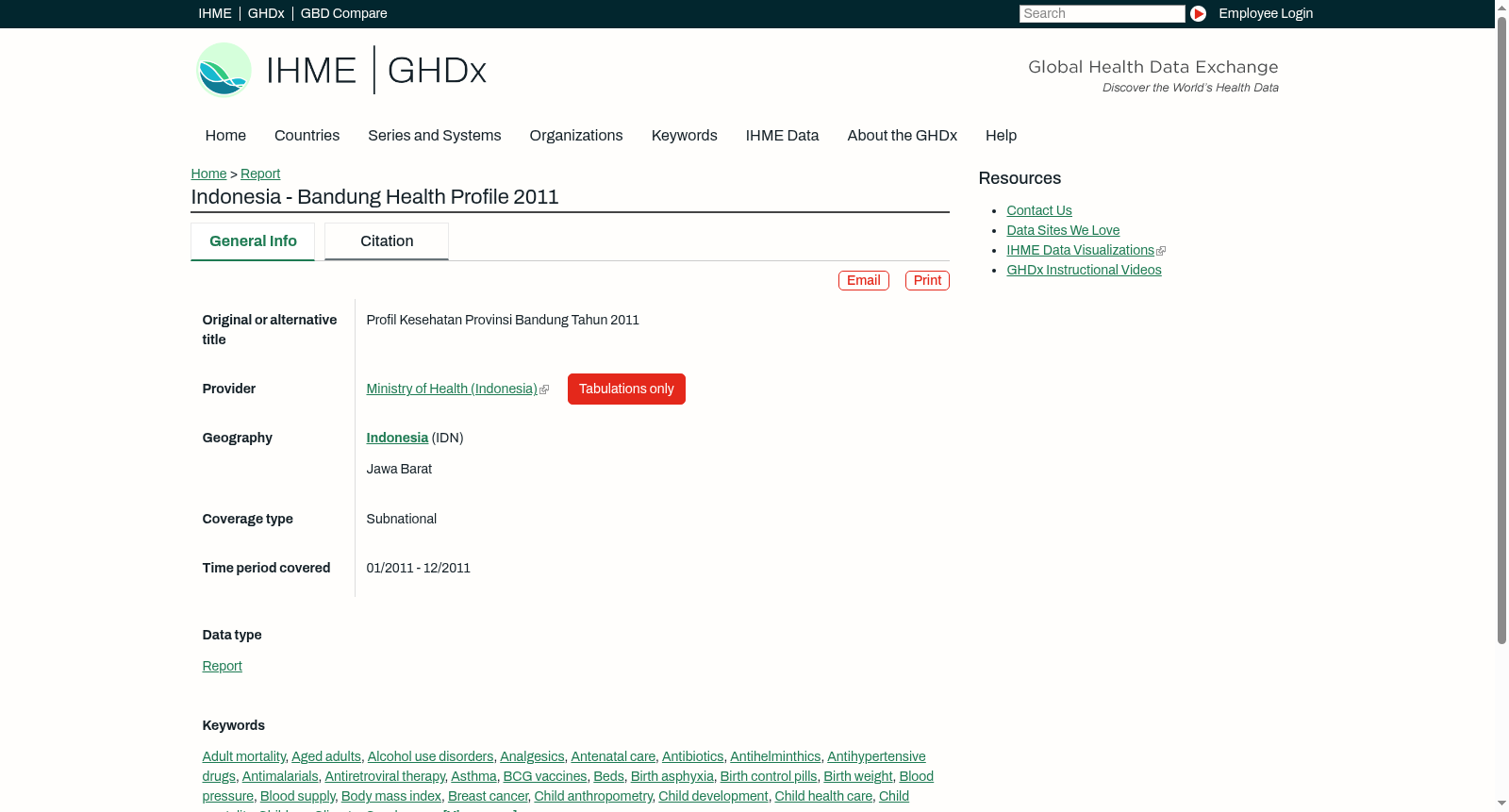Click the Report breadcrumb link
The image size is (1509, 812).
[260, 174]
